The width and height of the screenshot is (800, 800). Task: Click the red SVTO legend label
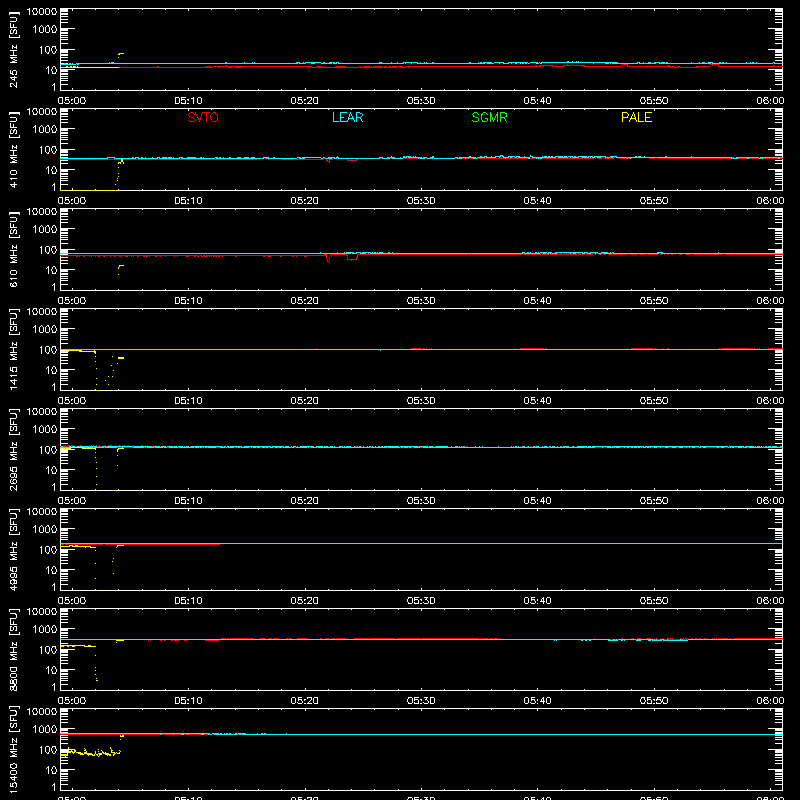[x=203, y=117]
